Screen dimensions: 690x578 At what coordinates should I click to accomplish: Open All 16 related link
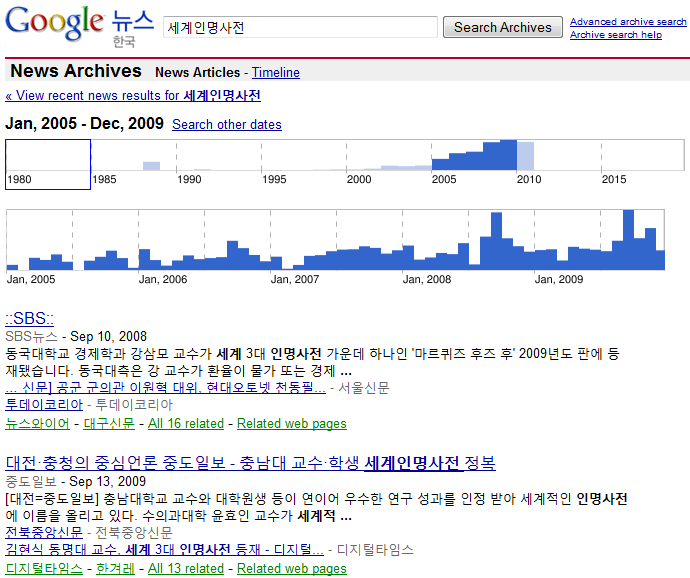[x=186, y=423]
